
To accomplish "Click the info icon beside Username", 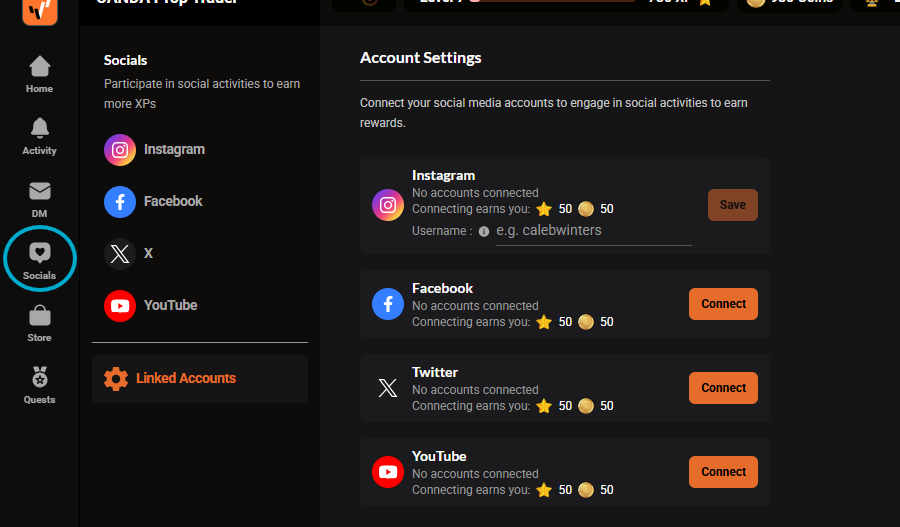I will tap(484, 231).
